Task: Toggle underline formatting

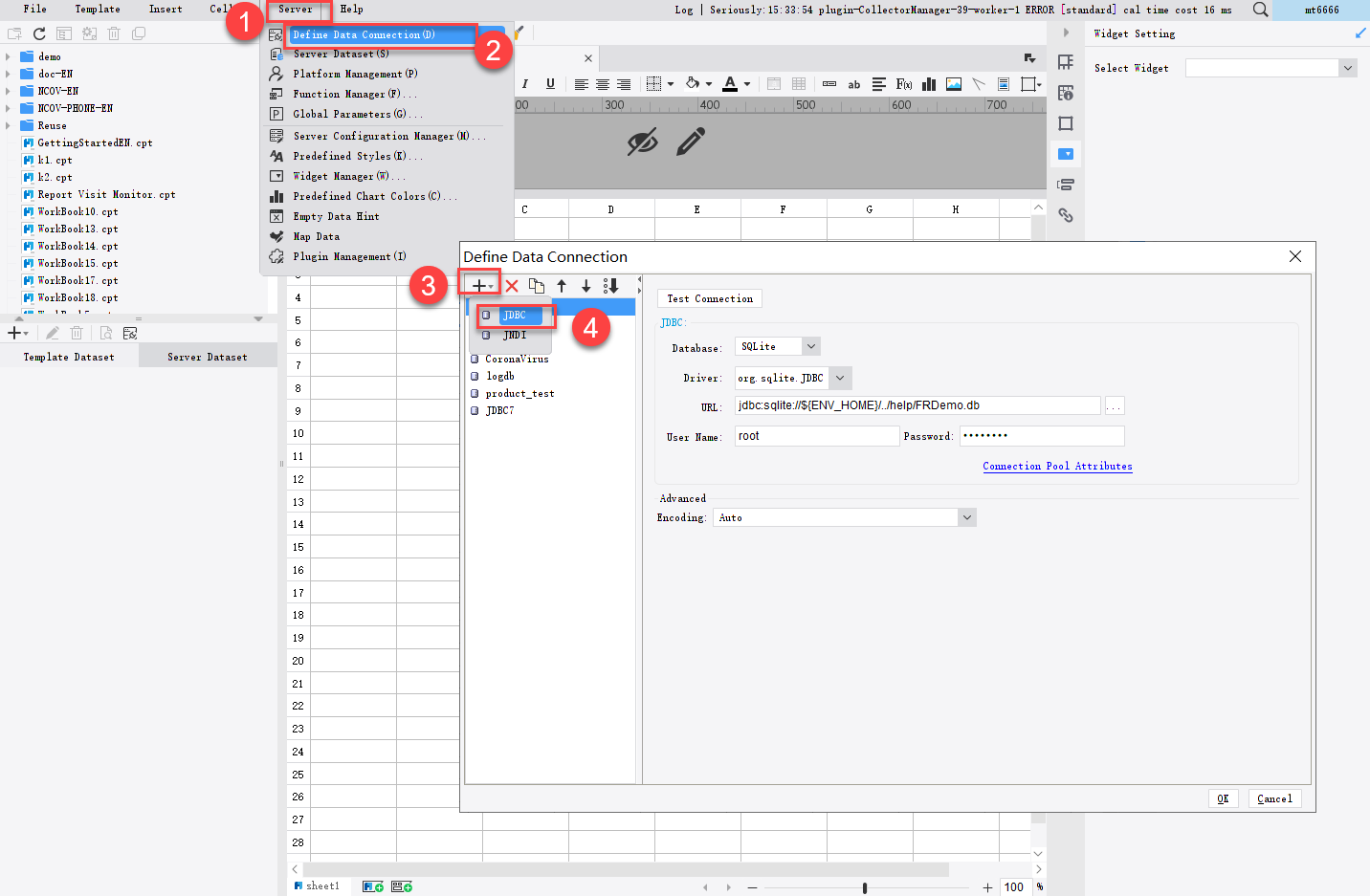Action: (549, 84)
